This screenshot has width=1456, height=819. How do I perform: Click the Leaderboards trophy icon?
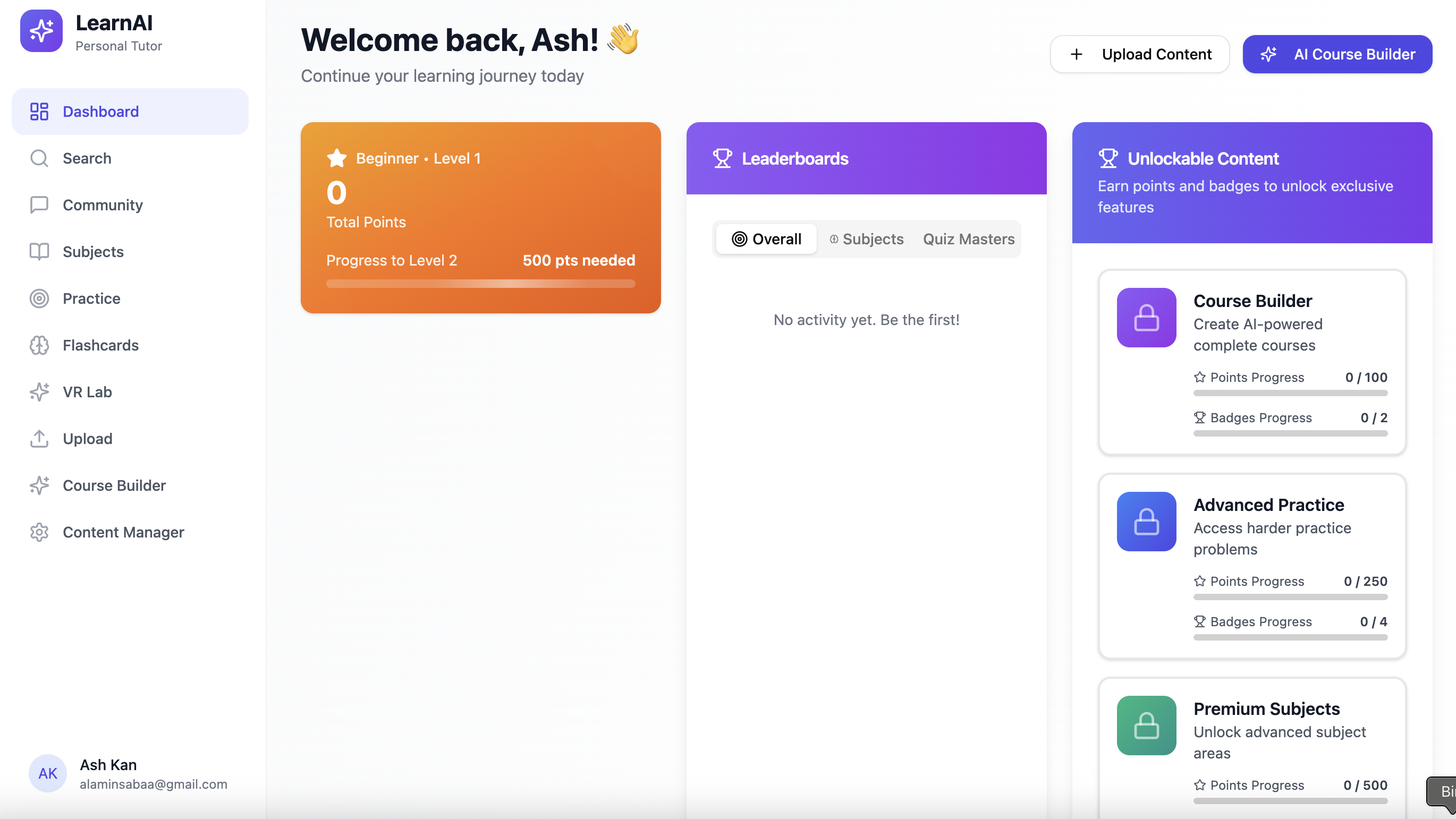[722, 158]
